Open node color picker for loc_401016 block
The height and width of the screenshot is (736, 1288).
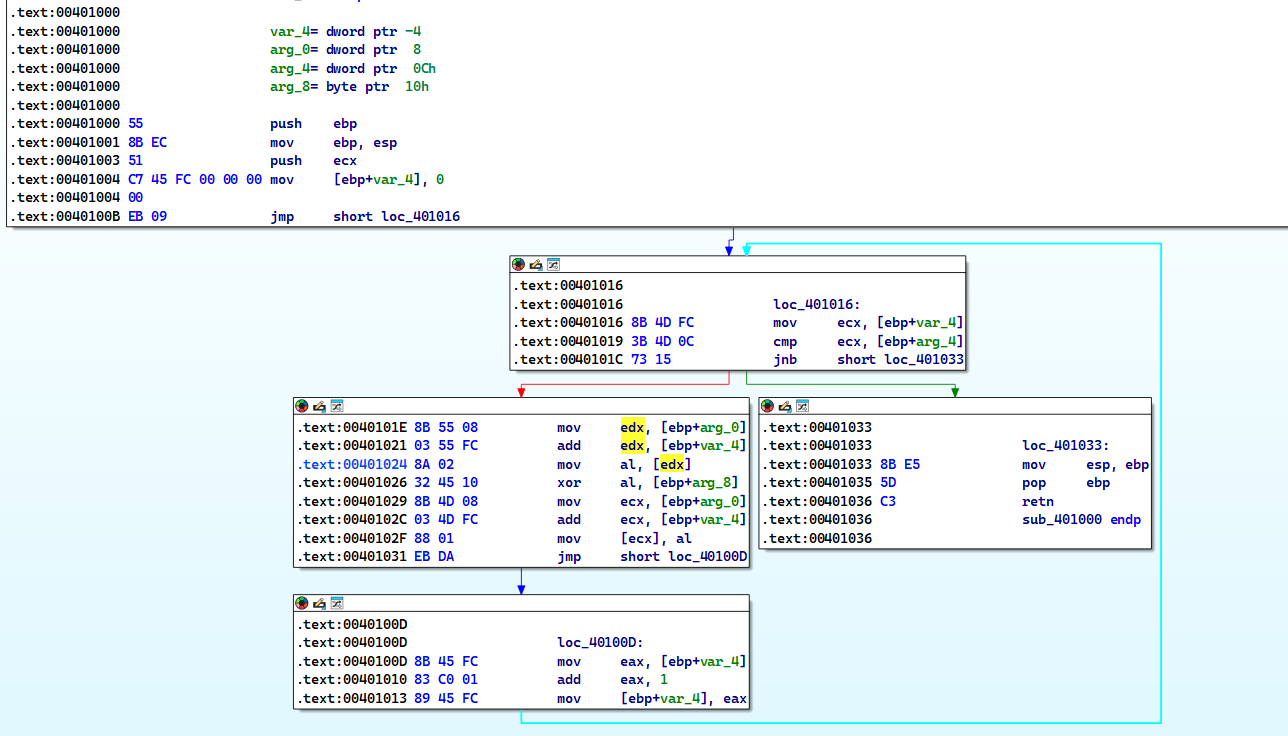coord(518,265)
